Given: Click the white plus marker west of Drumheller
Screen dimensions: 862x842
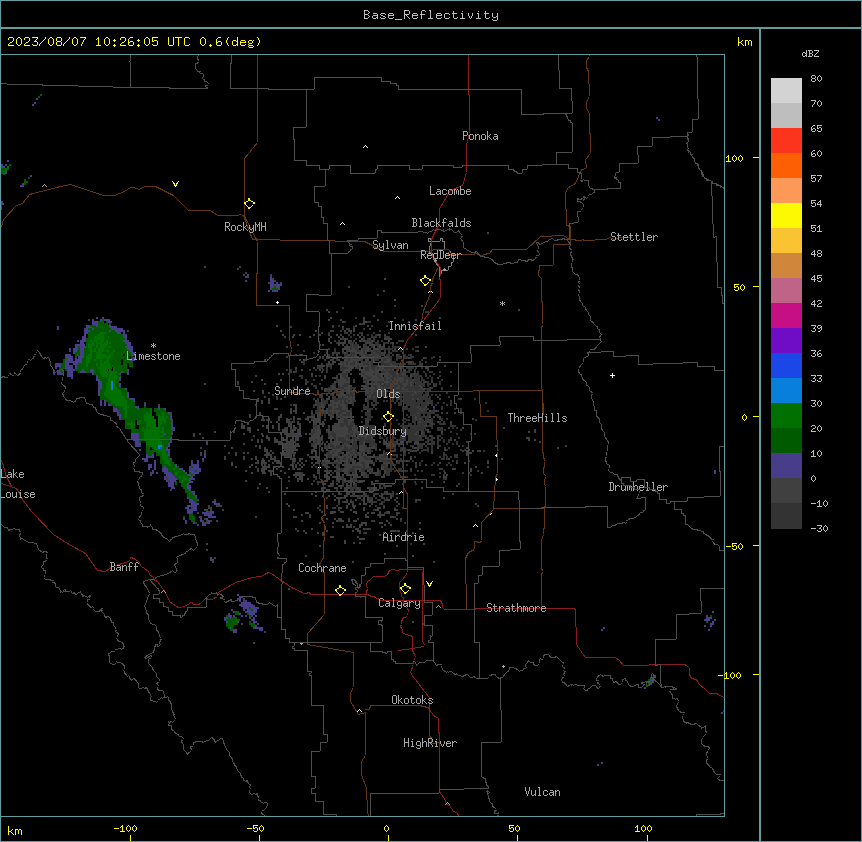Looking at the screenshot, I should (x=612, y=375).
